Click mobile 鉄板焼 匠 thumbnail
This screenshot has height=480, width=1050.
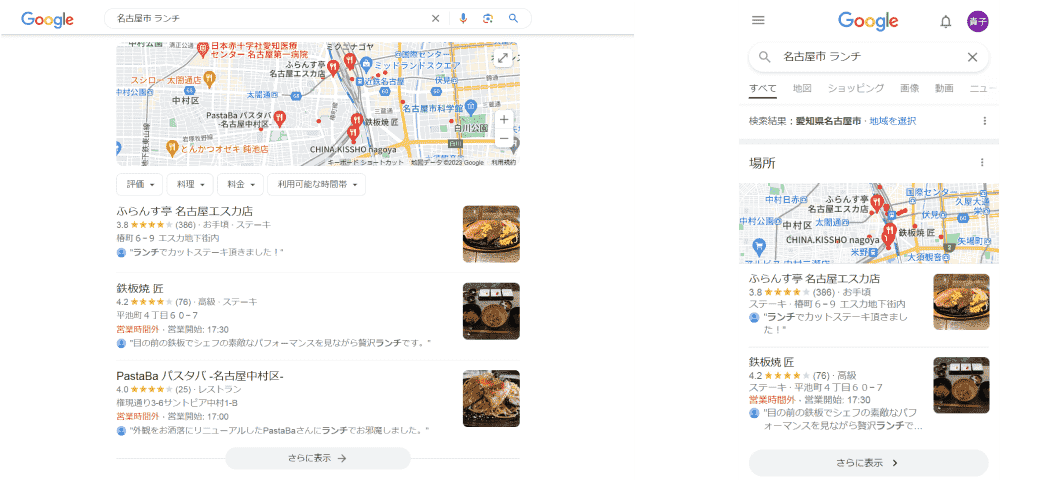coord(961,385)
